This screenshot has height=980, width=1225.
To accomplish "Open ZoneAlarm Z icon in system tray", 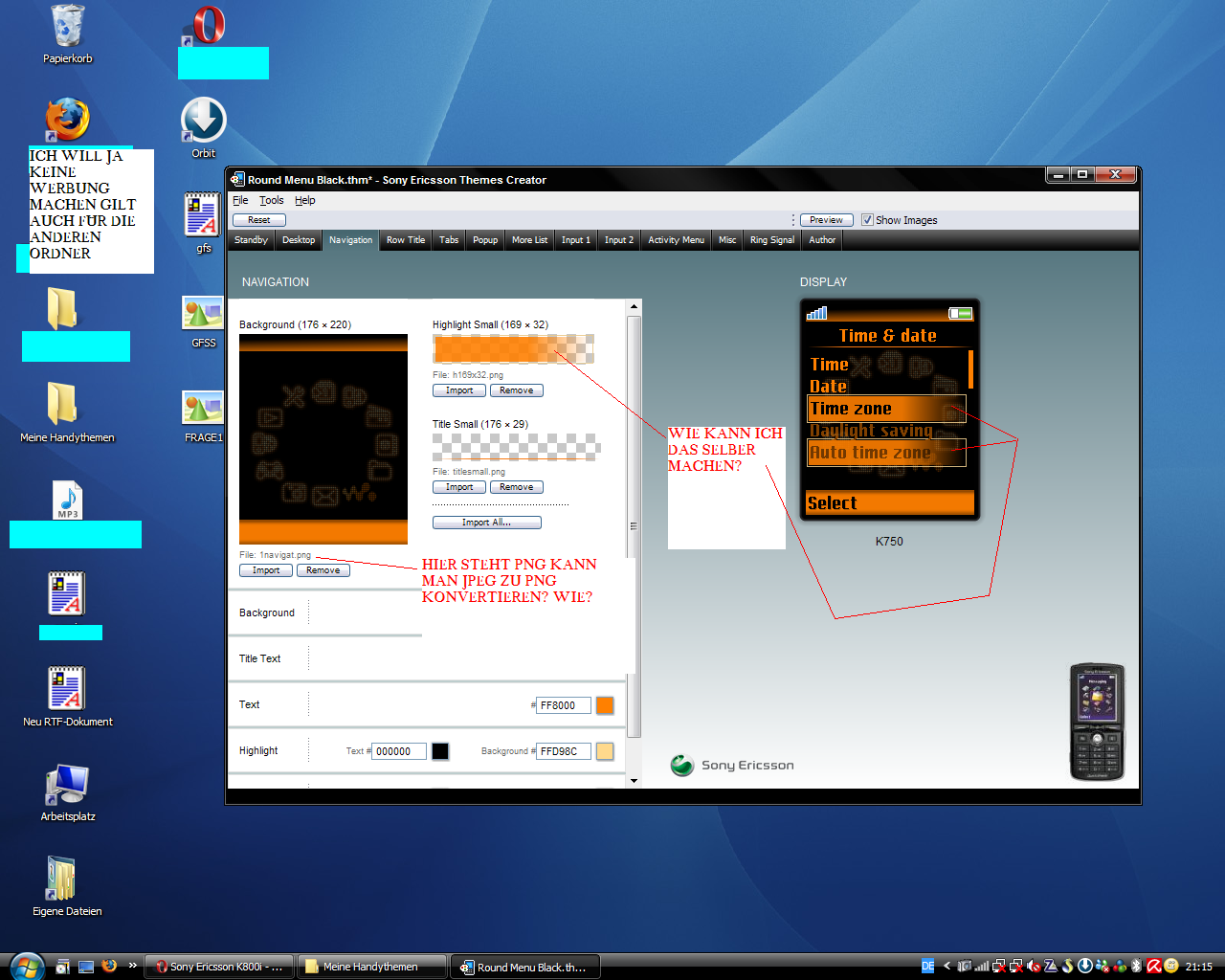I will [1051, 967].
